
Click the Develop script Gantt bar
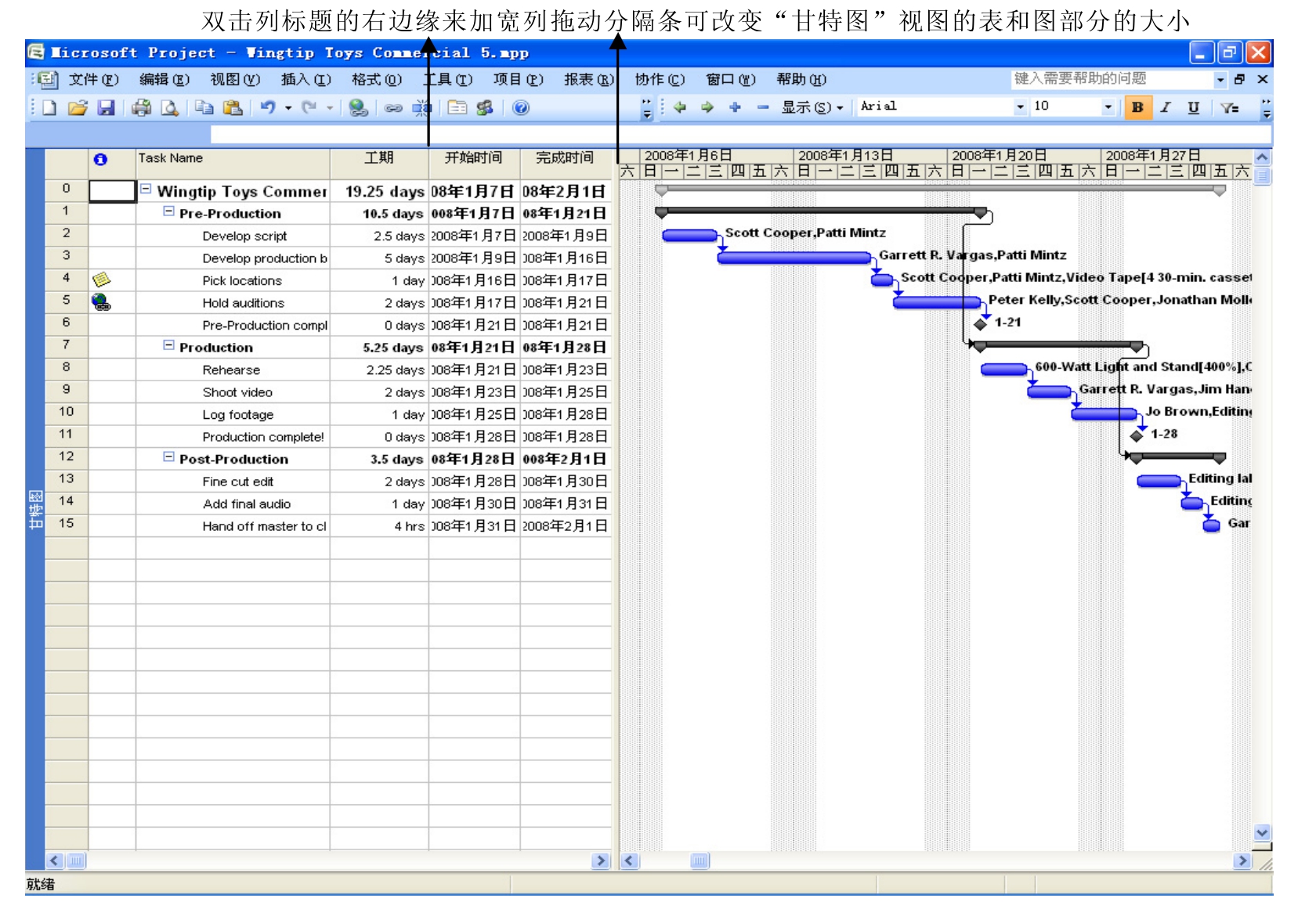coord(690,235)
